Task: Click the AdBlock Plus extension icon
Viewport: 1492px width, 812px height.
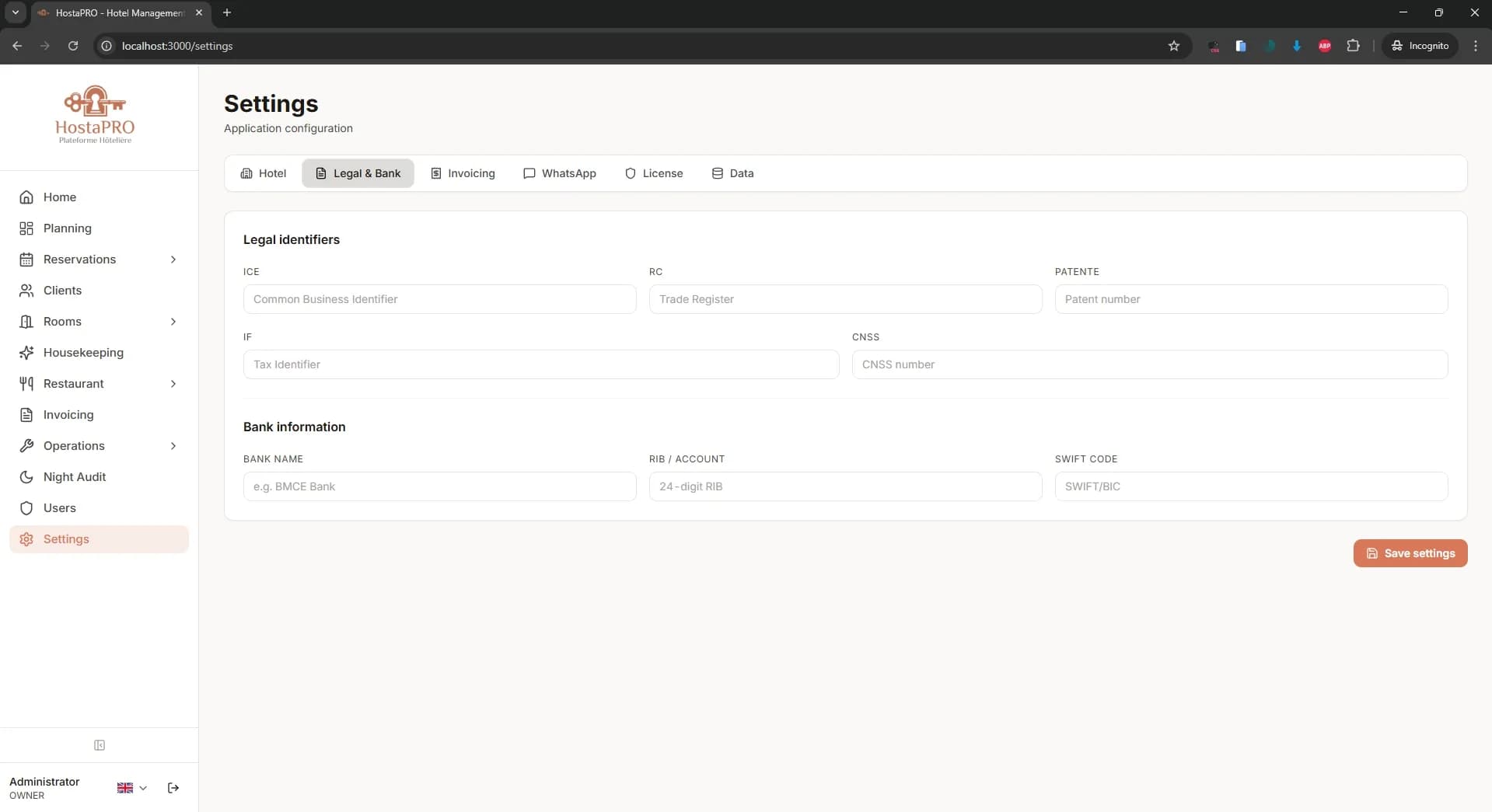Action: click(x=1325, y=46)
